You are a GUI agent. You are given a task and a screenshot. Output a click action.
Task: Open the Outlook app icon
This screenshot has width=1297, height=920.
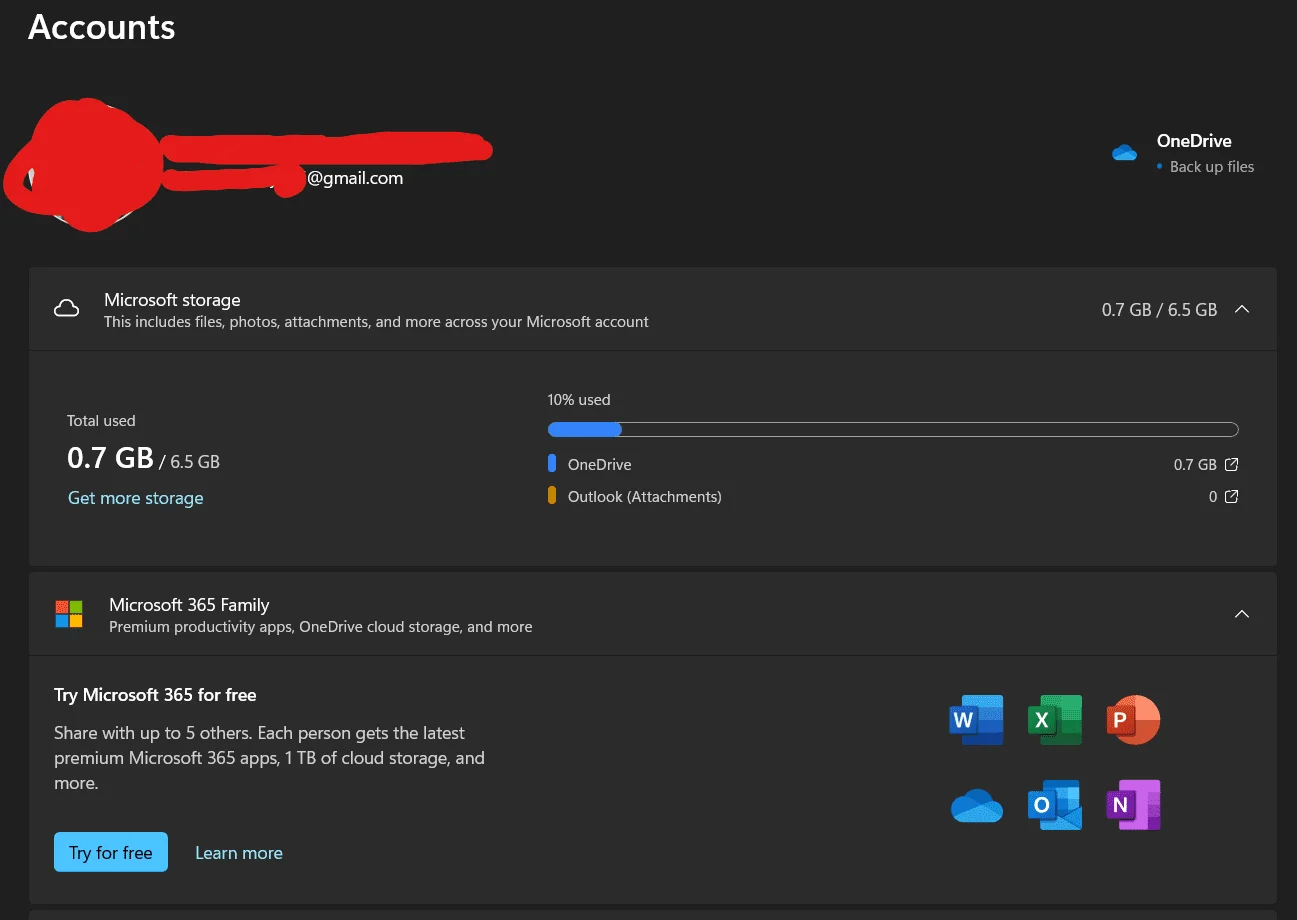(1055, 805)
